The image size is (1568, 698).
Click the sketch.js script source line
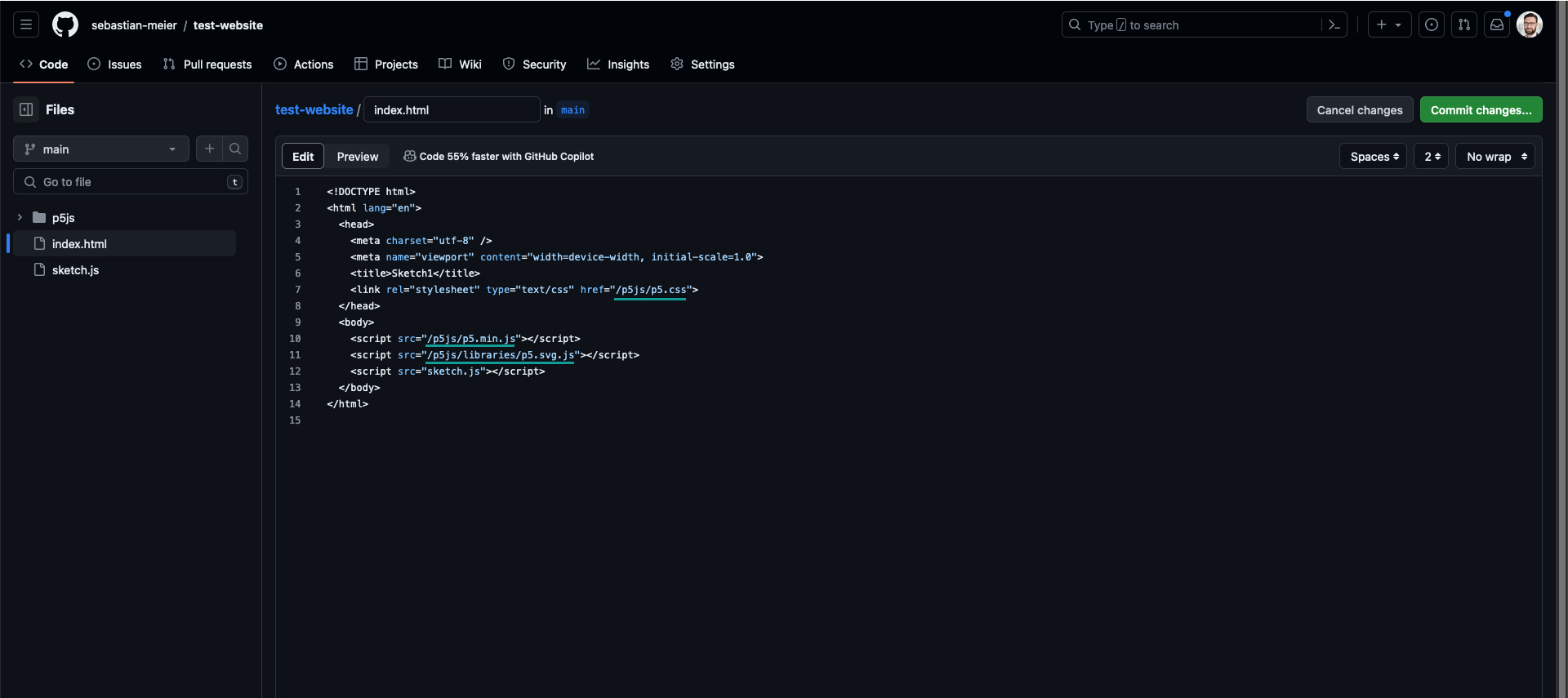(x=448, y=371)
